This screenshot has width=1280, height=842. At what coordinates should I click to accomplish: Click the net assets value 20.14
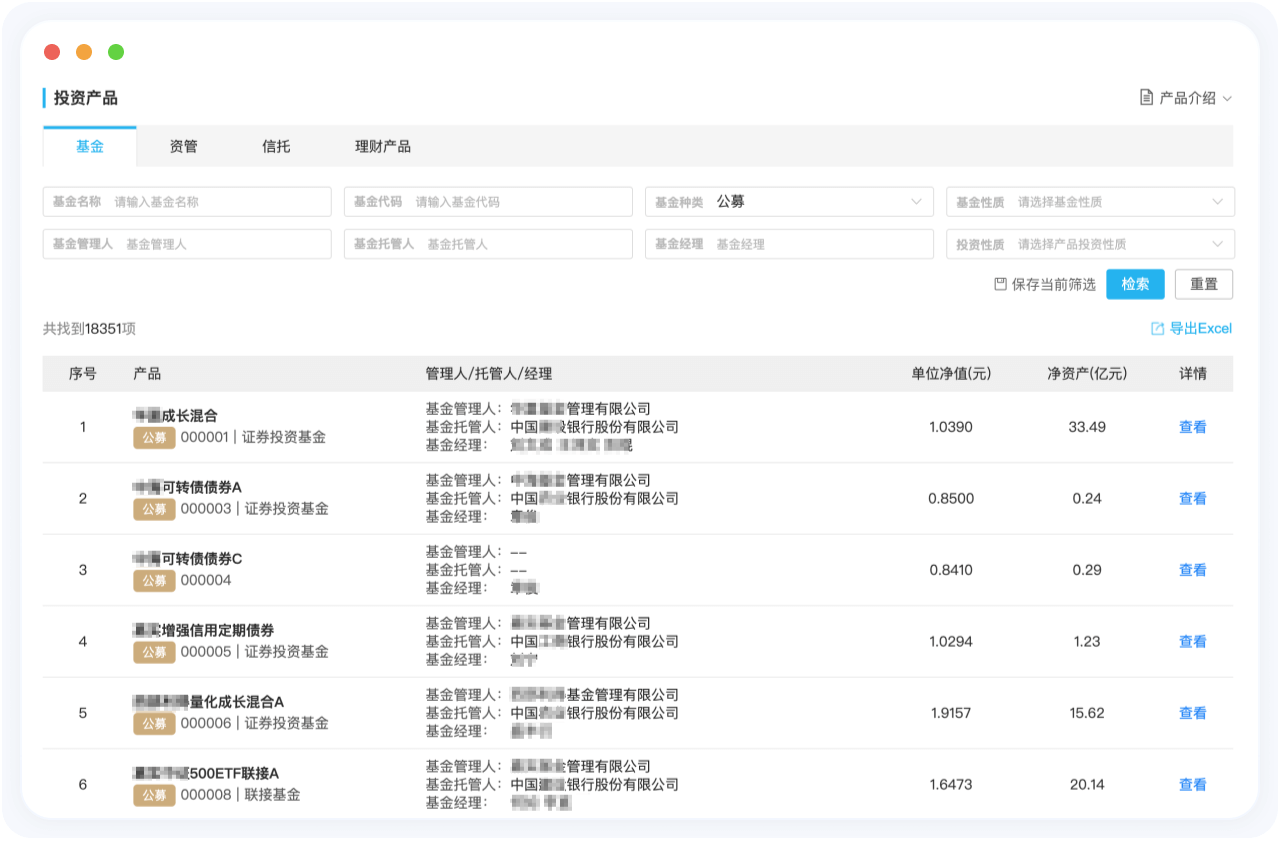[x=1087, y=785]
